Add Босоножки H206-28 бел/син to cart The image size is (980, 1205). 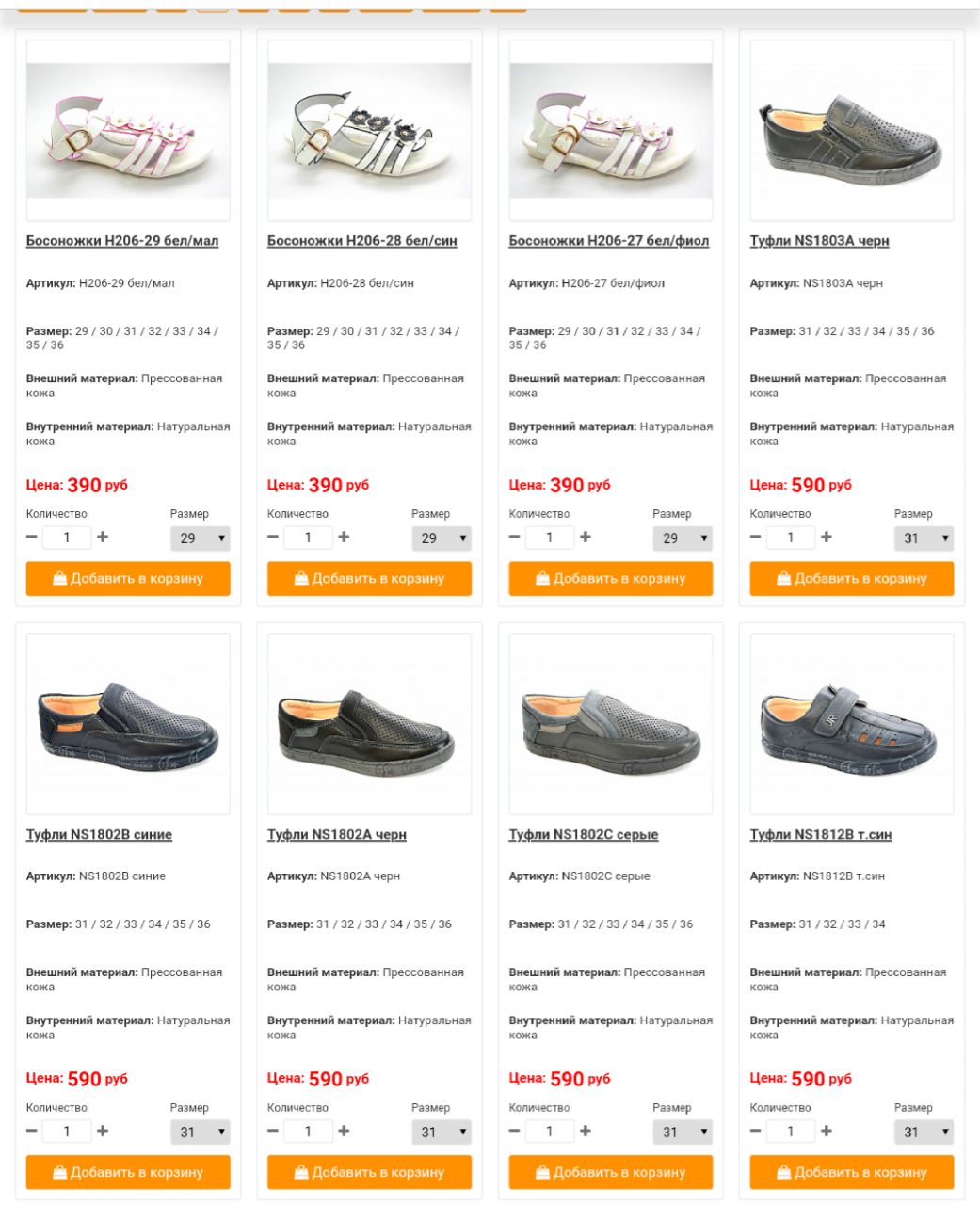pos(369,579)
